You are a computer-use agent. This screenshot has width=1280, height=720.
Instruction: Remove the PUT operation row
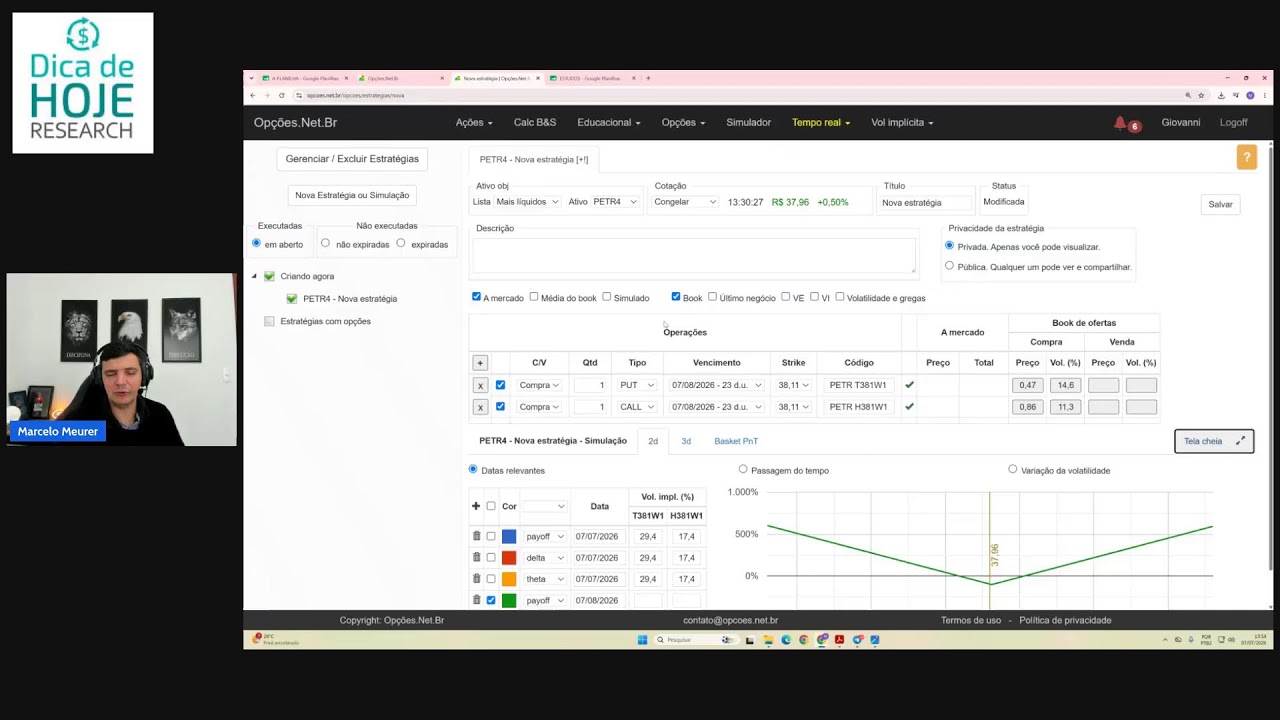point(480,385)
